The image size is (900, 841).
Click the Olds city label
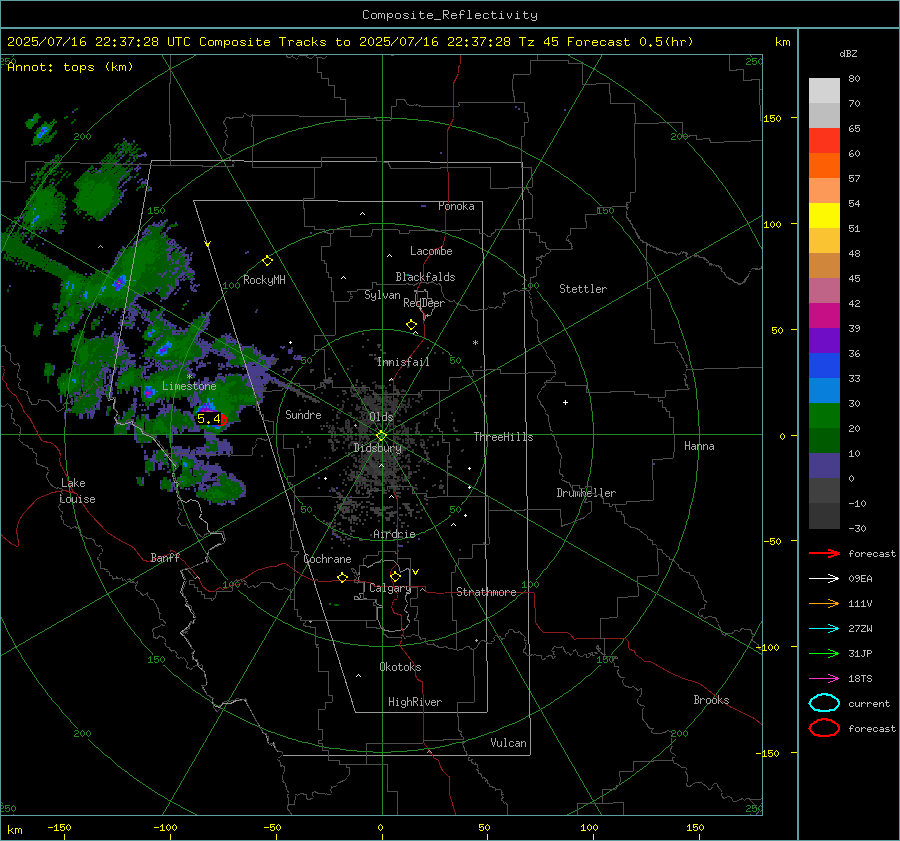[x=381, y=417]
